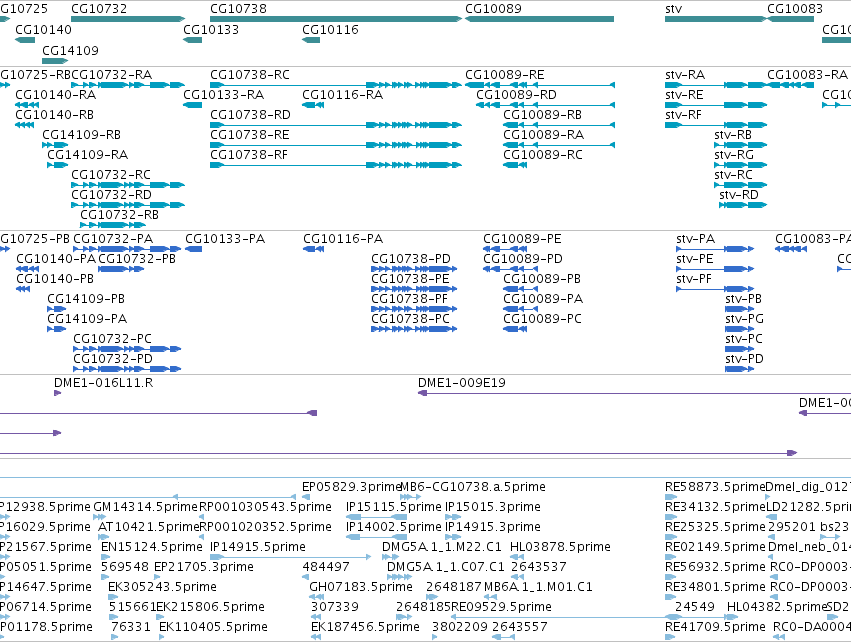The image size is (851, 642).
Task: Click the CG10083 gene label
Action: tap(795, 9)
